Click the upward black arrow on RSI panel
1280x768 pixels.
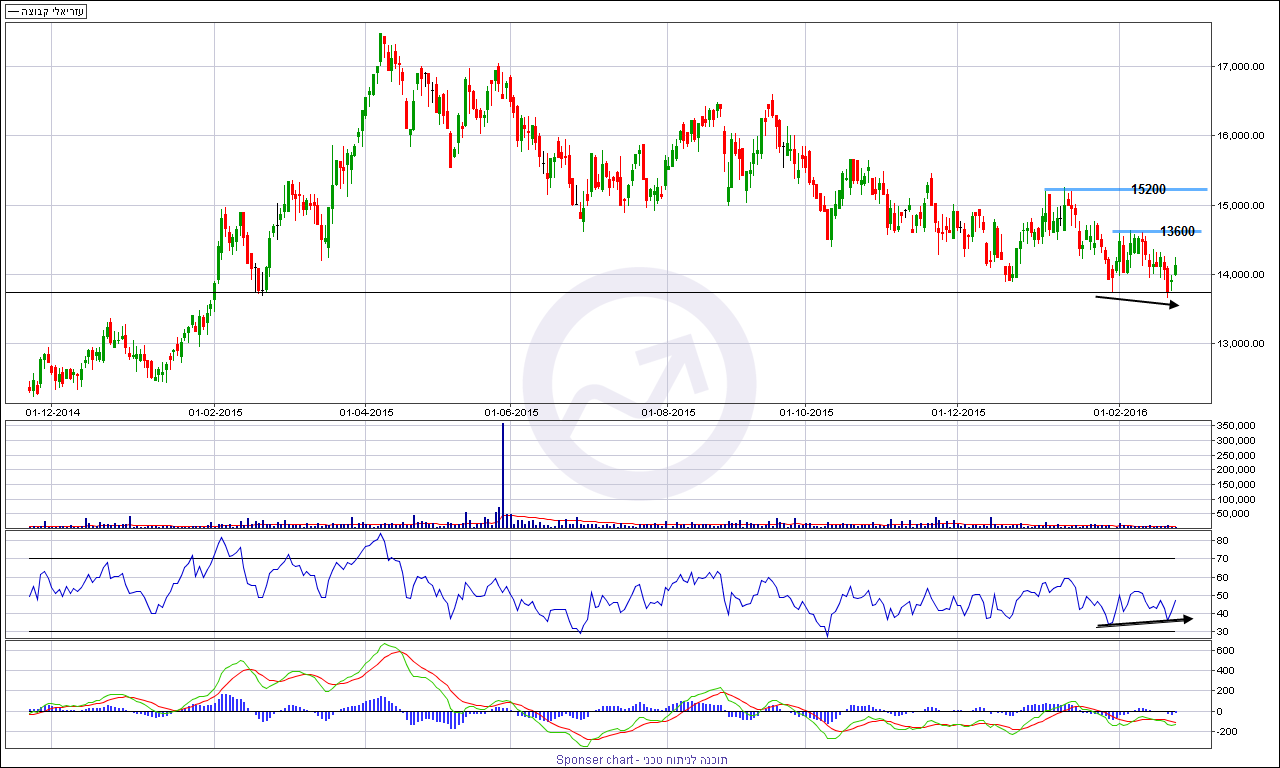1144,622
